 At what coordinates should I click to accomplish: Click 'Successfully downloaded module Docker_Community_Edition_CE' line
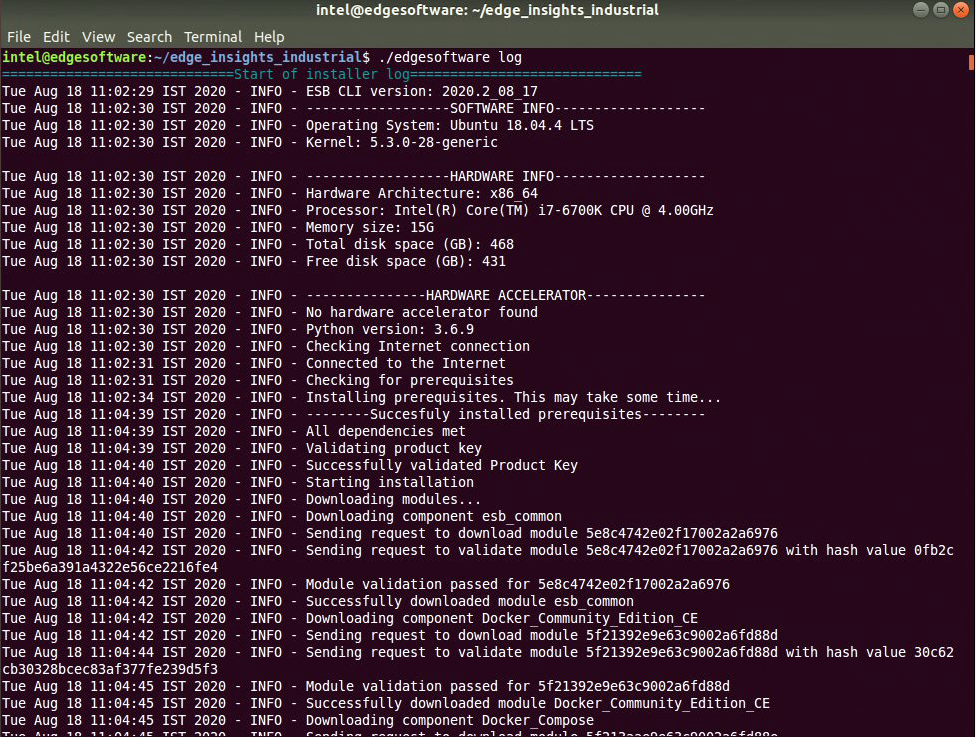[x=386, y=703]
